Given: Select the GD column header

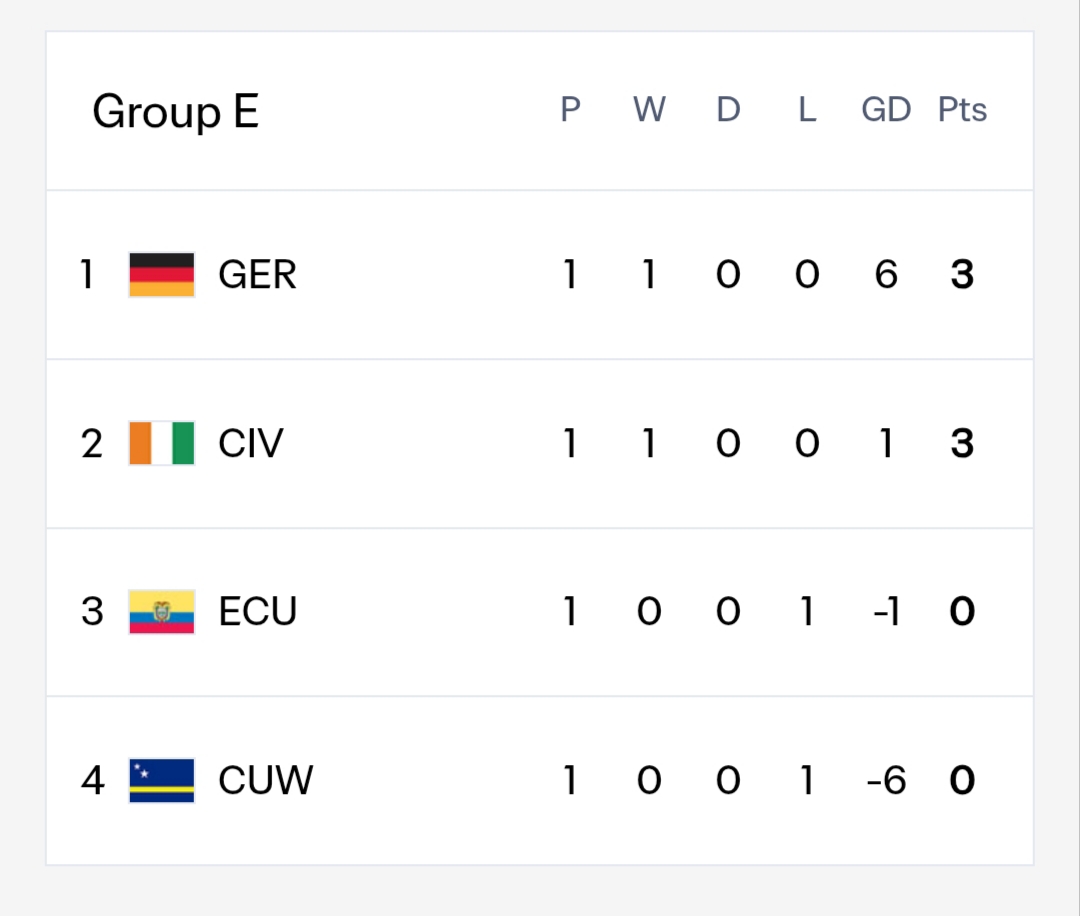Looking at the screenshot, I should [886, 110].
